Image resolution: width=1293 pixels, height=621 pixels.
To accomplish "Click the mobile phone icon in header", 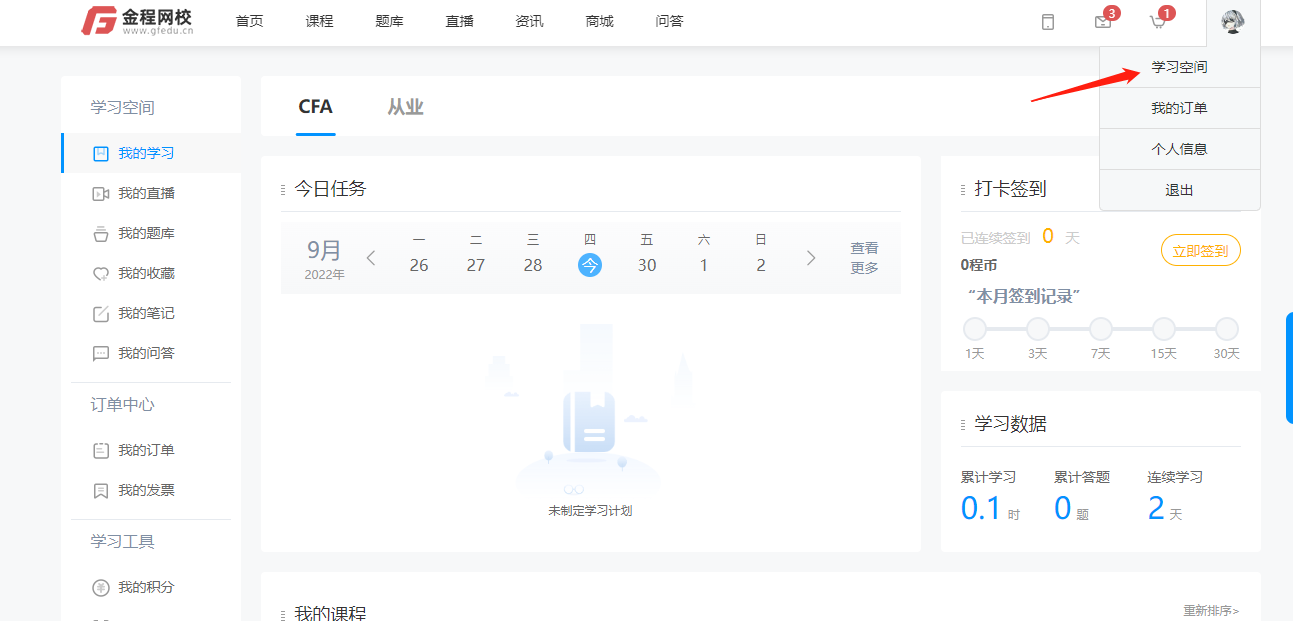I will 1048,22.
